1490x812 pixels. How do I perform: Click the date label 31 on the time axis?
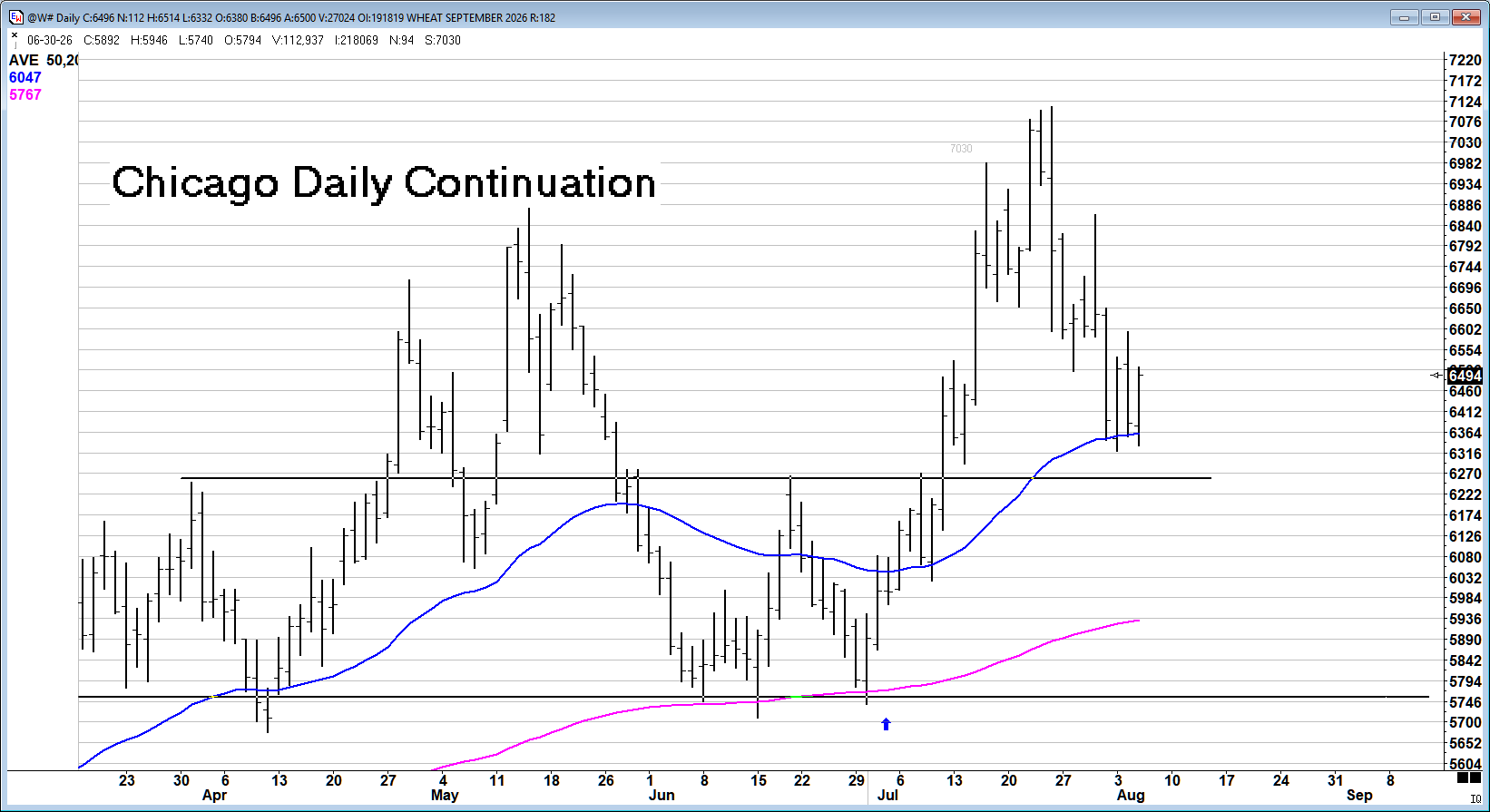tap(1336, 780)
